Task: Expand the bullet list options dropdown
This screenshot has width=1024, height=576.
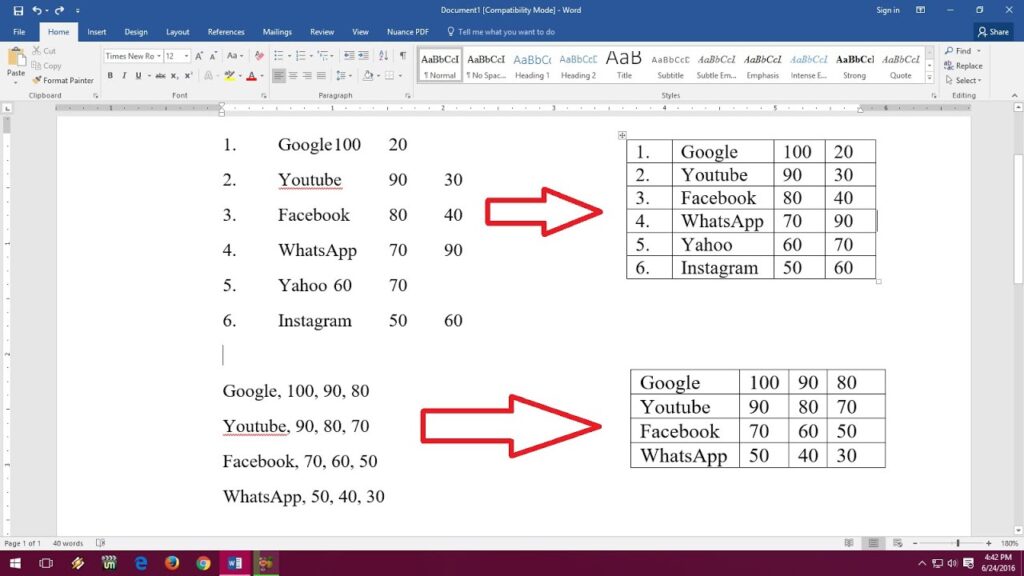Action: tap(289, 56)
